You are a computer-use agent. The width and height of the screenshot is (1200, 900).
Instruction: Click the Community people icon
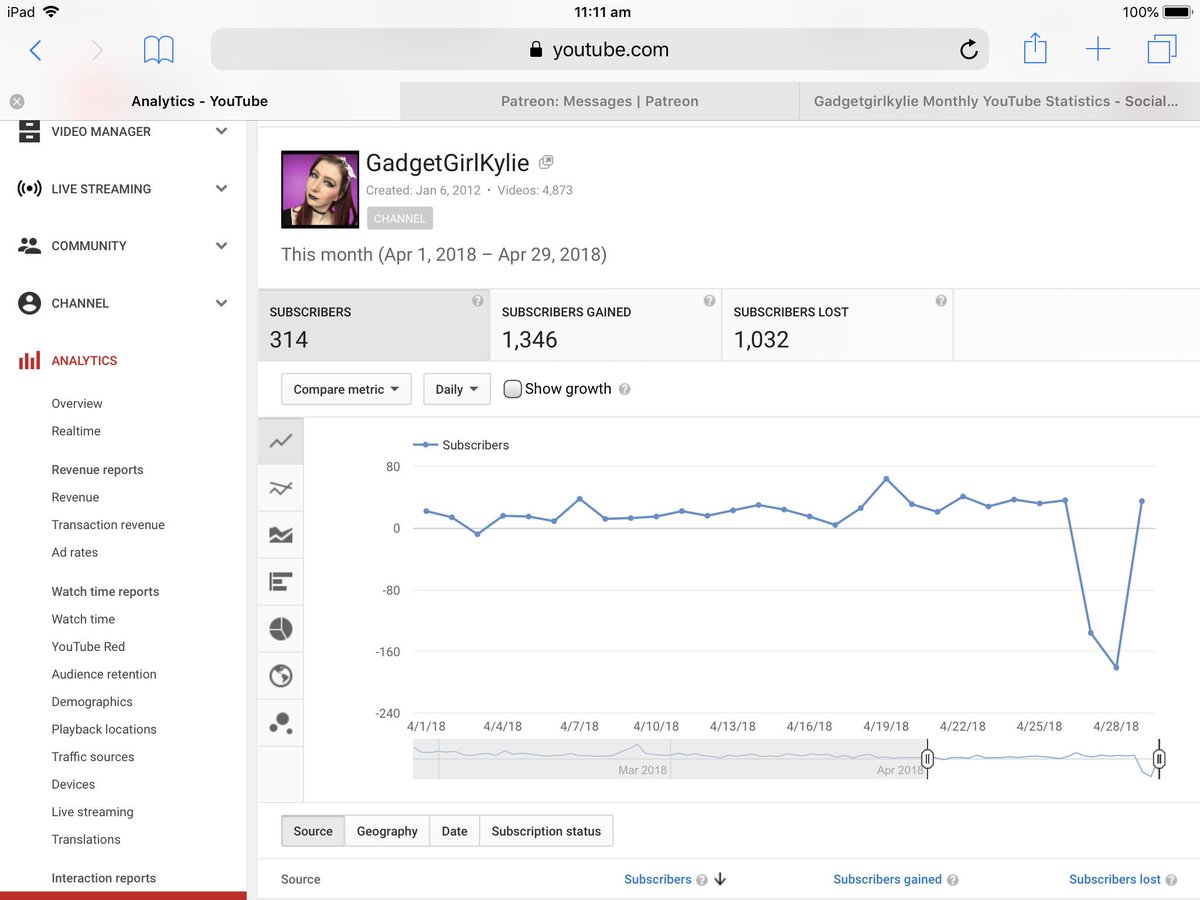(29, 246)
